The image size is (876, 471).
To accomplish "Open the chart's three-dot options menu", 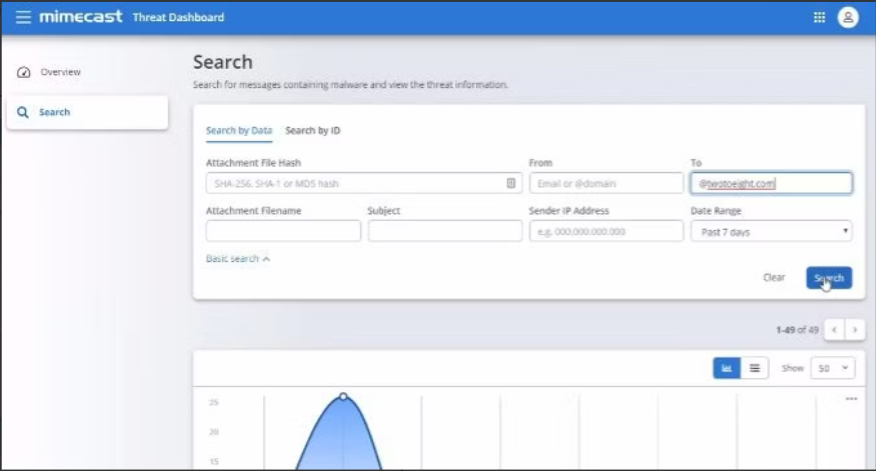I will tap(851, 399).
